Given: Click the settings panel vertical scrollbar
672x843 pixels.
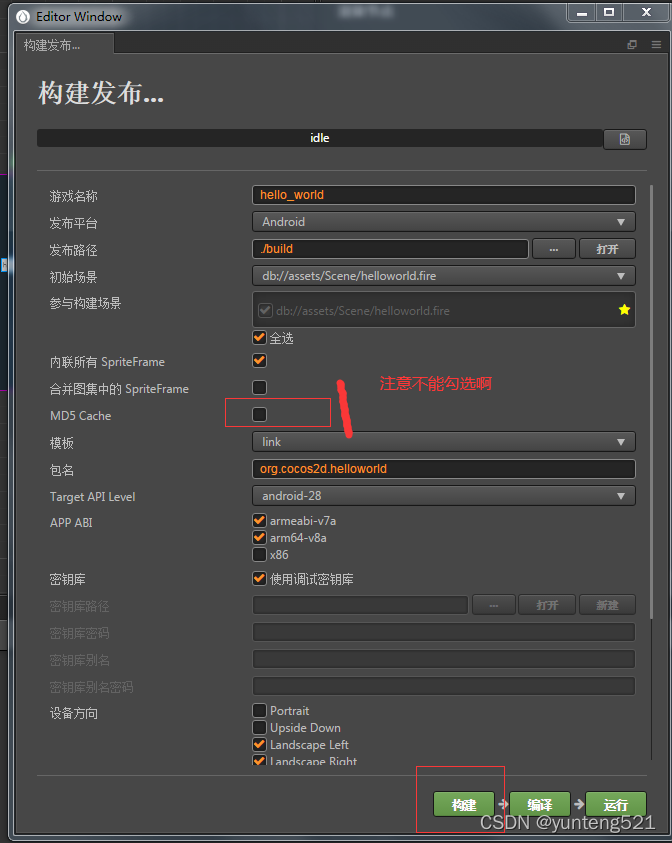Looking at the screenshot, I should pyautogui.click(x=652, y=401).
